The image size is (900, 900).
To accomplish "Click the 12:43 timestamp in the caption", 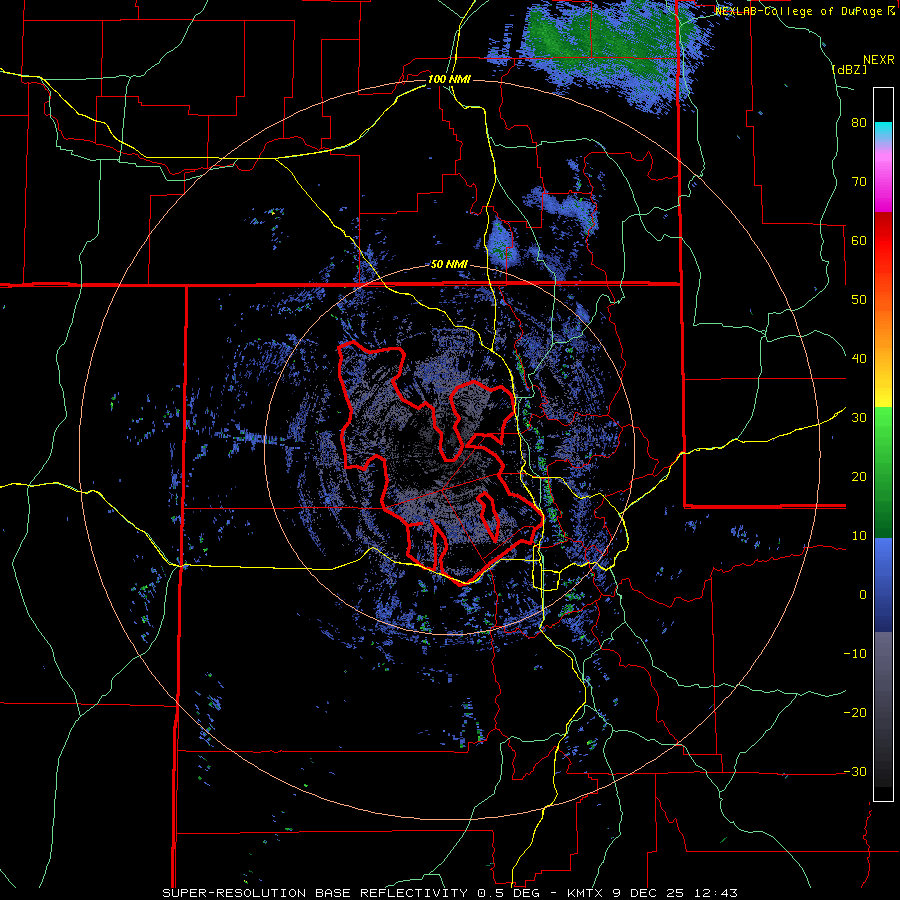I will (715, 893).
